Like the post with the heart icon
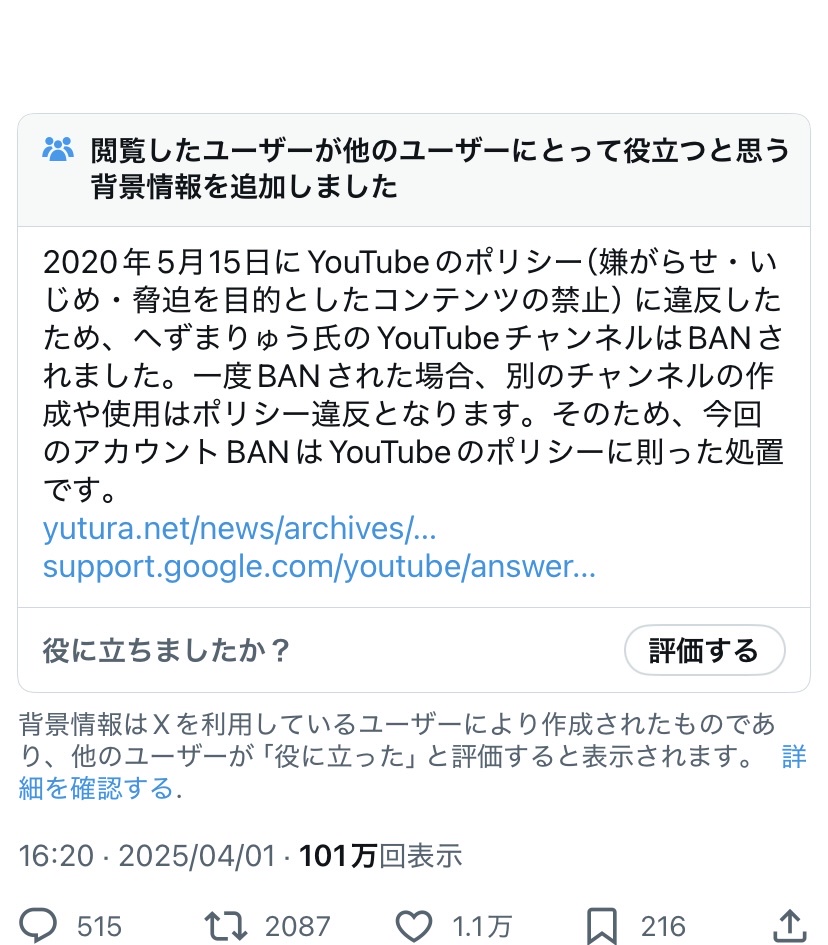 (413, 926)
